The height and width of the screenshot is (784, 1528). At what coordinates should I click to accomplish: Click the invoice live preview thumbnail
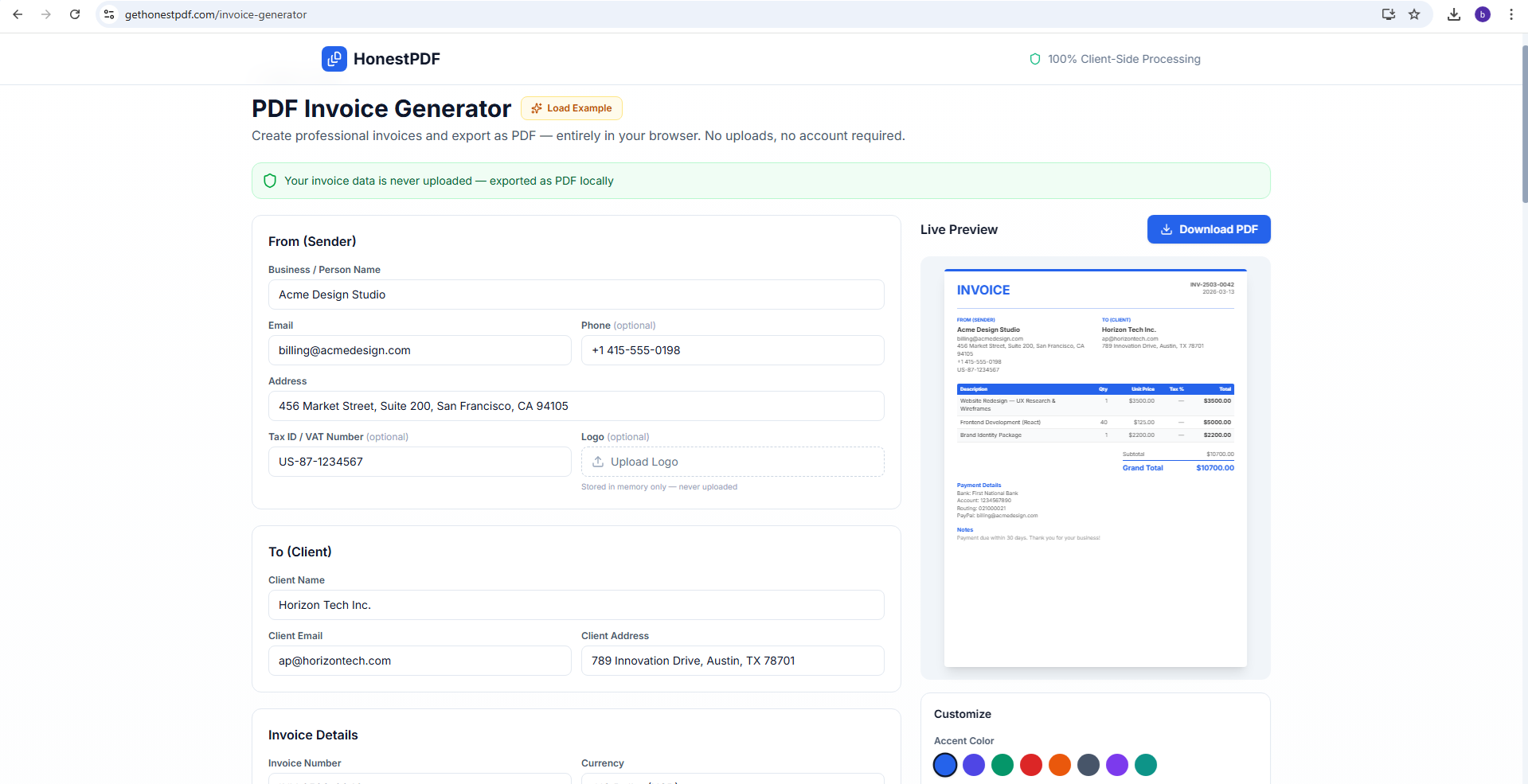point(1096,468)
